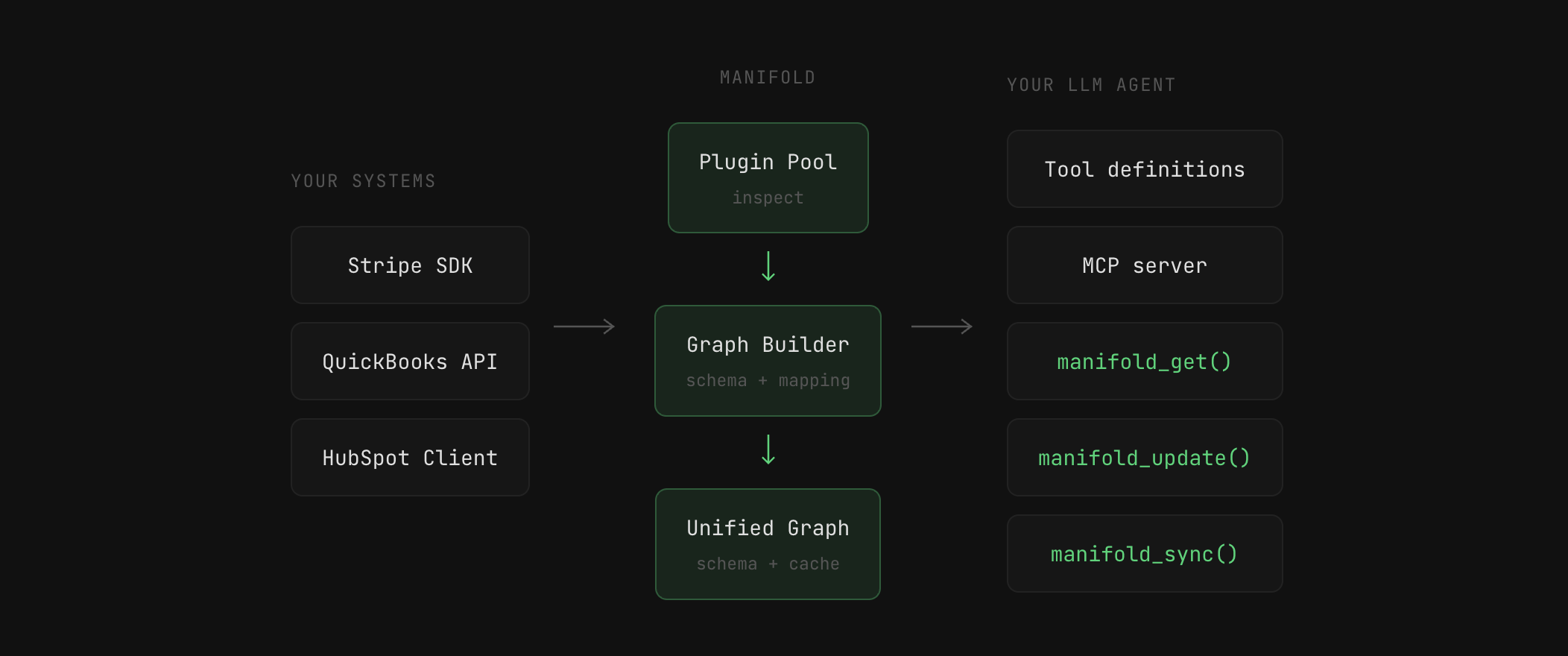Open the Plugin Pool node

click(x=768, y=177)
